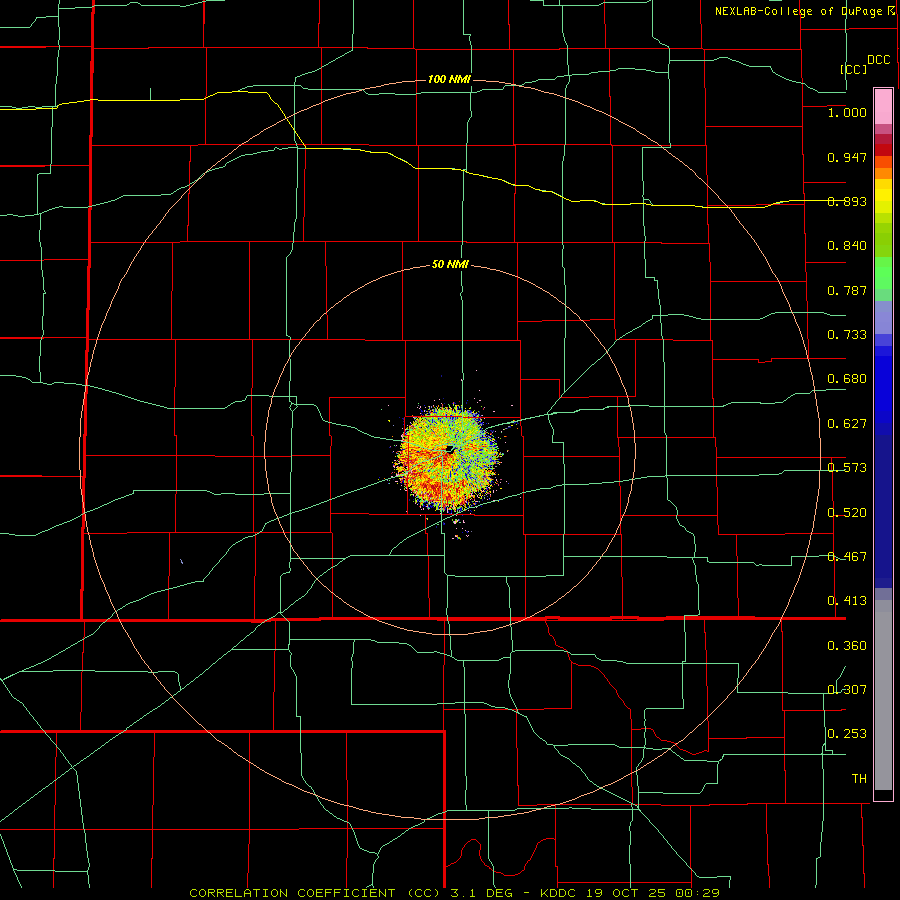This screenshot has height=900, width=900.
Task: Select the 1.000 value on the color scale
Action: coord(847,112)
